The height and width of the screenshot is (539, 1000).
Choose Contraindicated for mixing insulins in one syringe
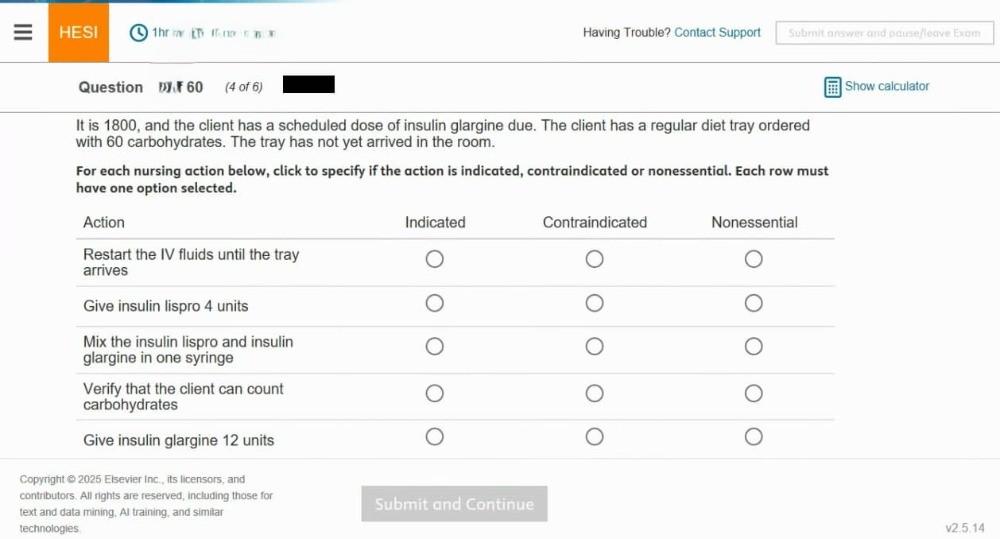[594, 347]
